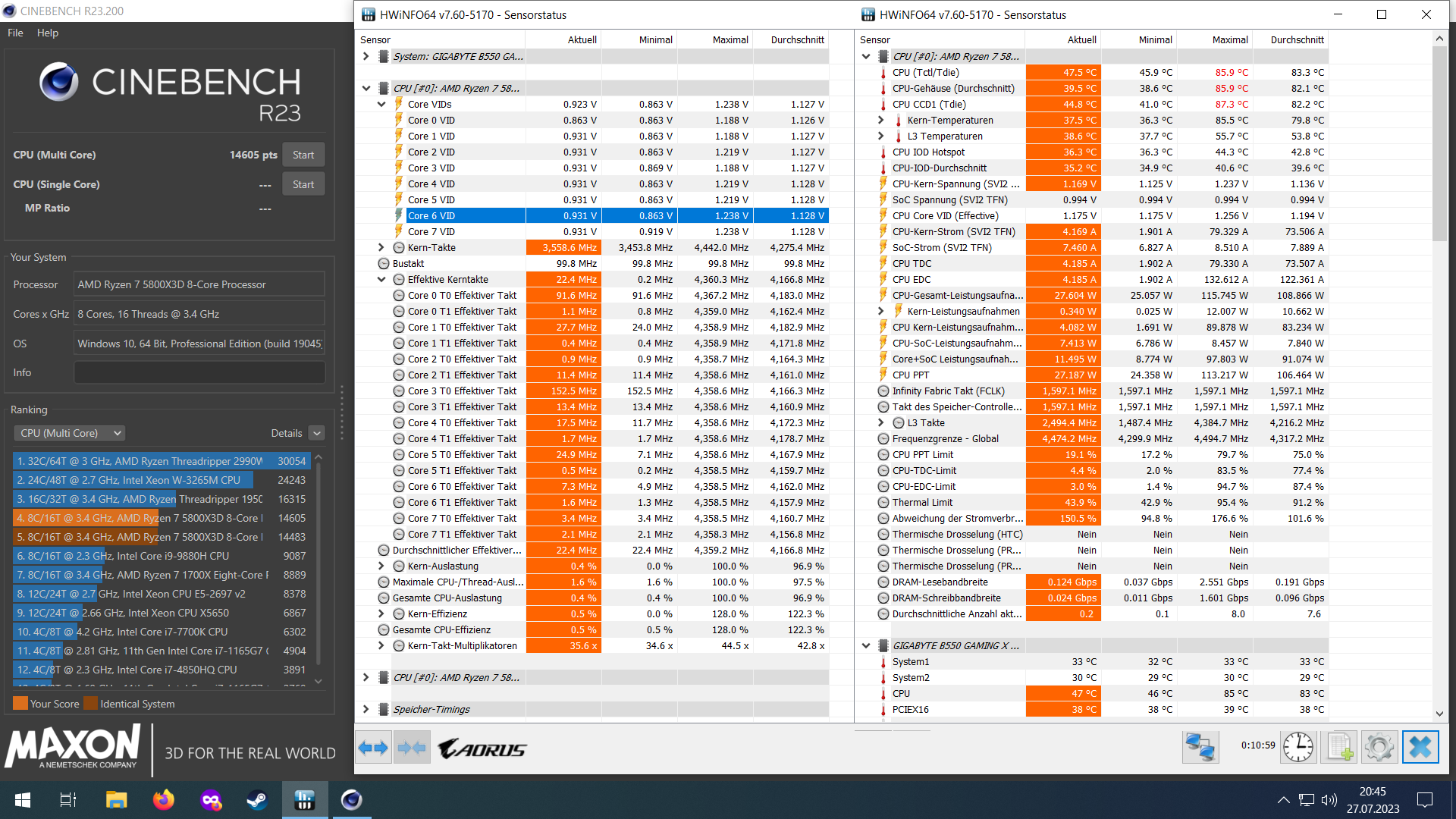The height and width of the screenshot is (819, 1456).
Task: Click the collapse columns arrows icon in HWiNFO
Action: (412, 748)
